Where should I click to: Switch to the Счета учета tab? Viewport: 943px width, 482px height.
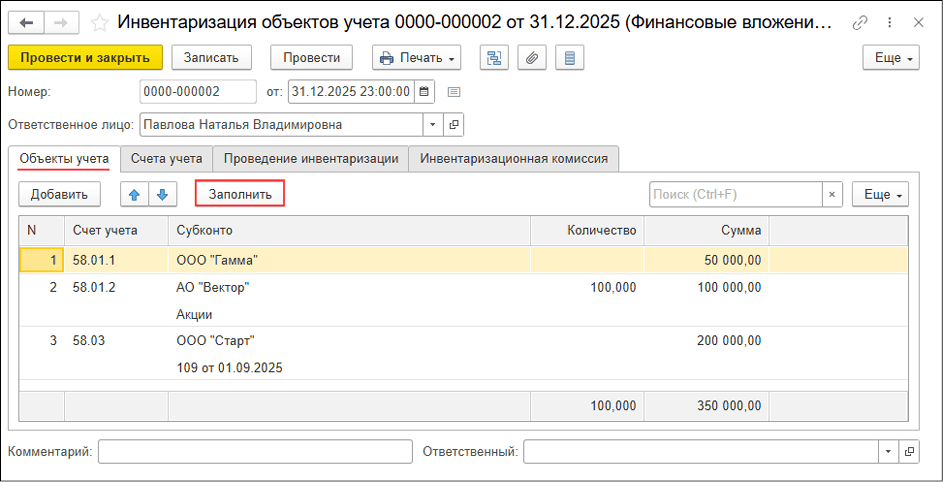pyautogui.click(x=167, y=158)
